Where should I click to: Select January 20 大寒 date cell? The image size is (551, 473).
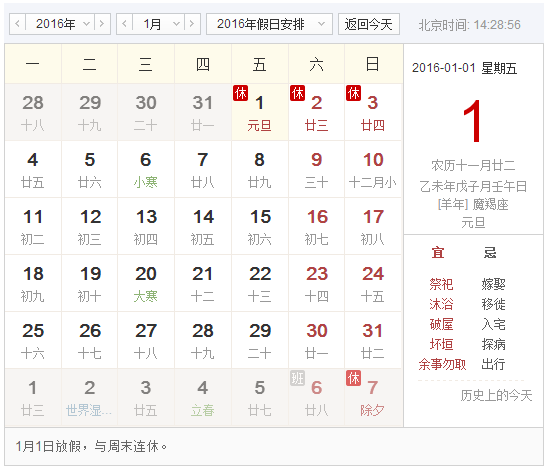[x=146, y=283]
